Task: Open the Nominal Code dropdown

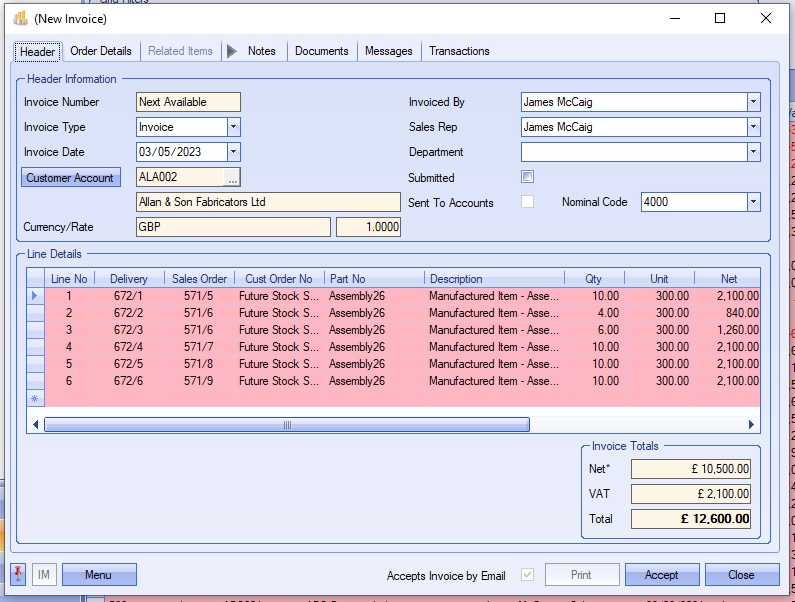Action: 753,202
